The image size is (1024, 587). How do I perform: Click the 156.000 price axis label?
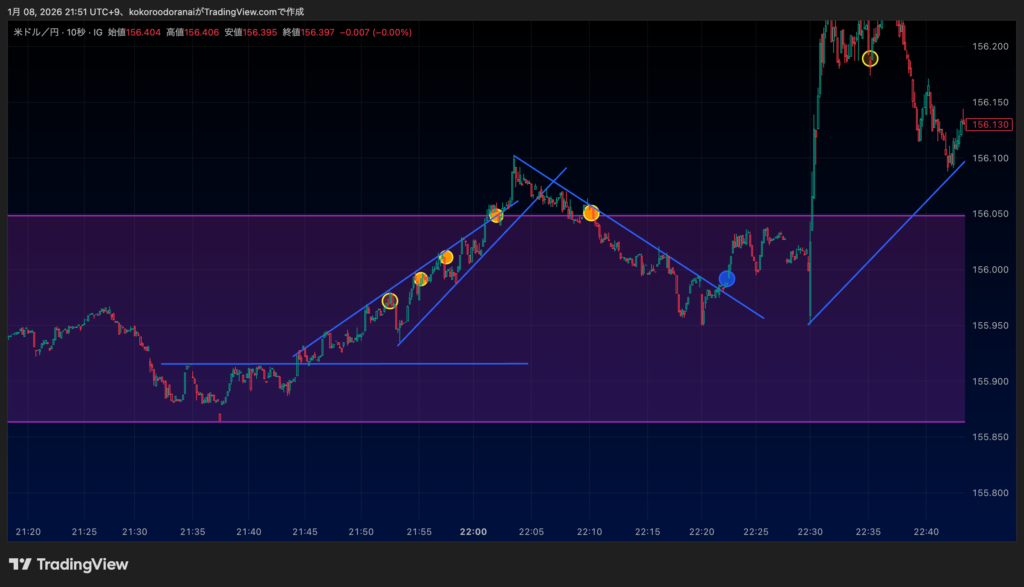[x=990, y=269]
